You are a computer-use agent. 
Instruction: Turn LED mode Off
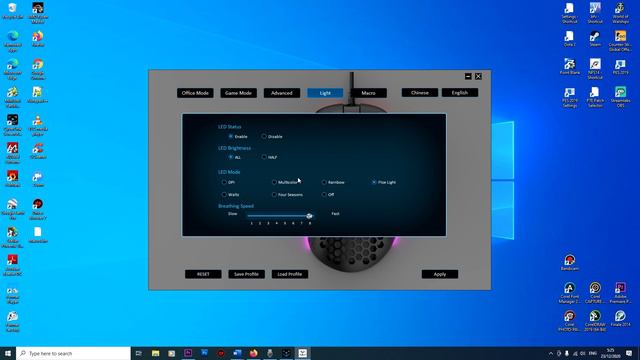(324, 195)
